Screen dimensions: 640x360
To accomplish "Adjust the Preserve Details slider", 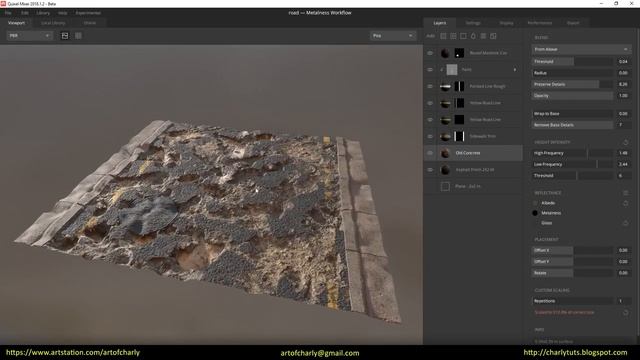I will 572,84.
